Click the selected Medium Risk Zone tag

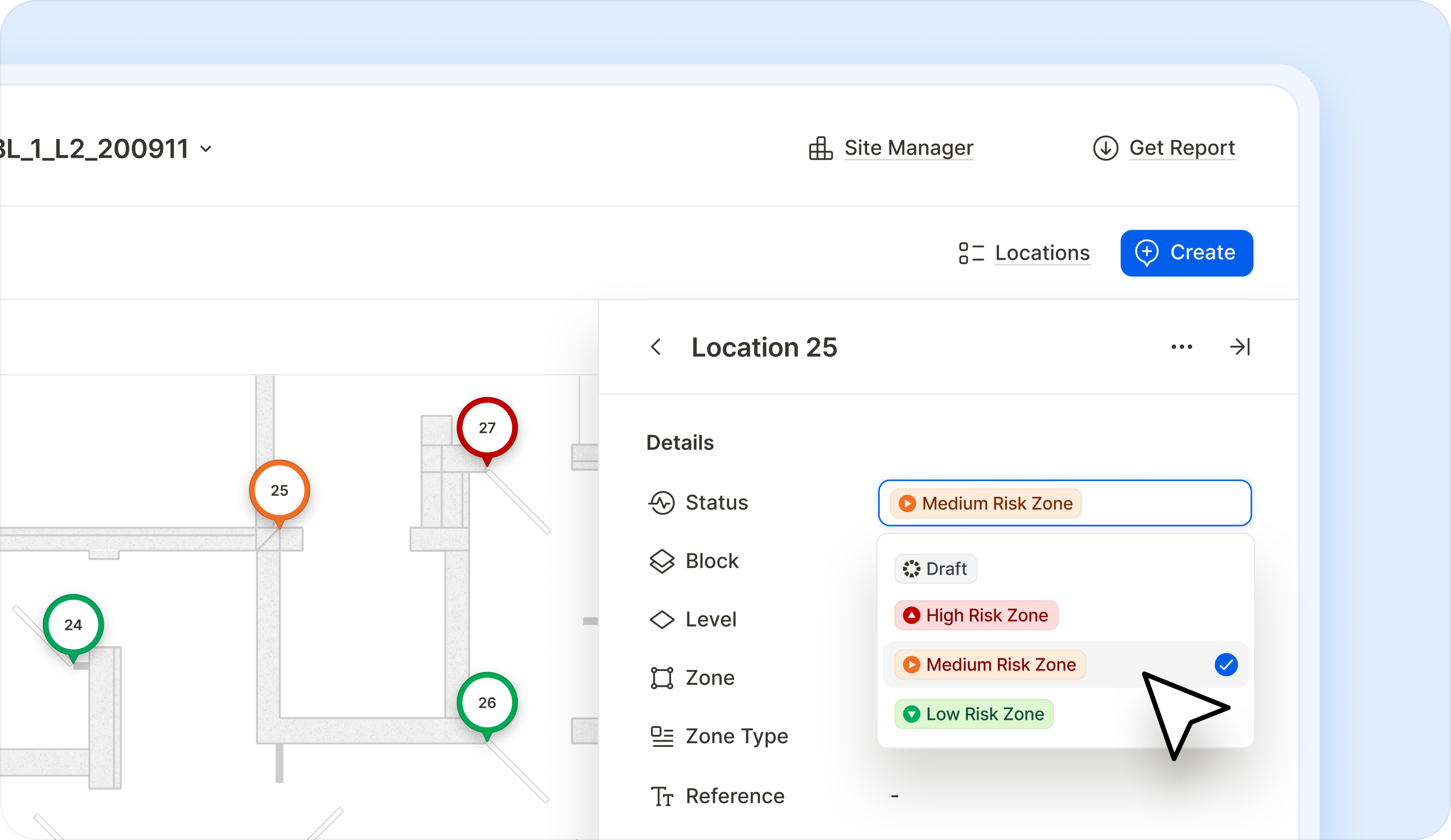click(x=986, y=503)
